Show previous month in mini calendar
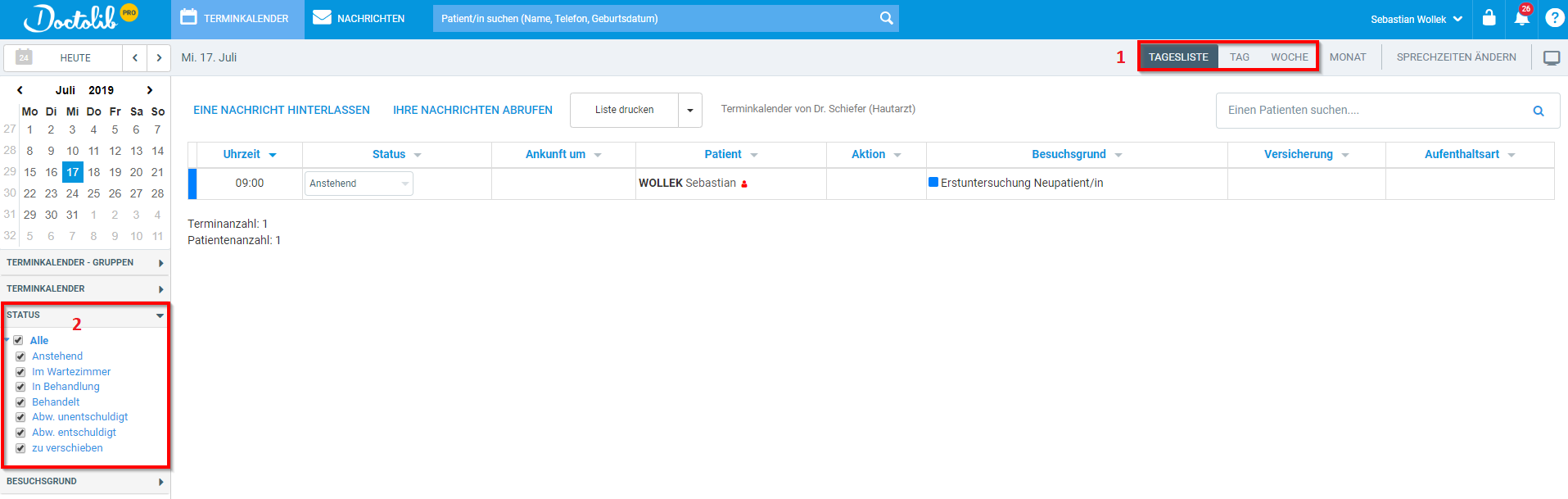The height and width of the screenshot is (499, 1568). tap(20, 90)
